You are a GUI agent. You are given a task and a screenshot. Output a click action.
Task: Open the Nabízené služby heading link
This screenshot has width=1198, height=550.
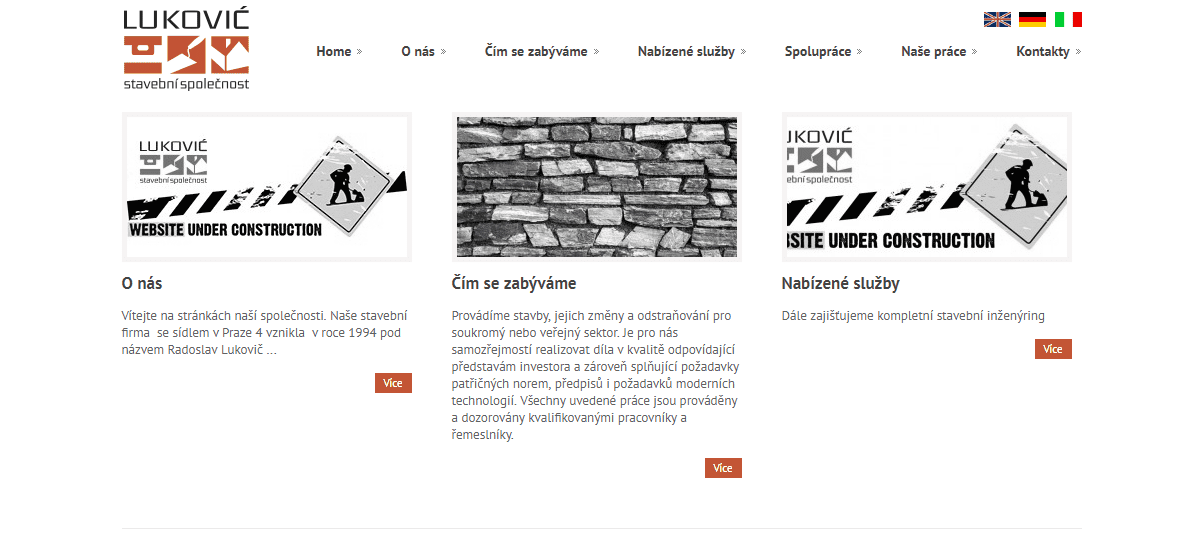[840, 284]
